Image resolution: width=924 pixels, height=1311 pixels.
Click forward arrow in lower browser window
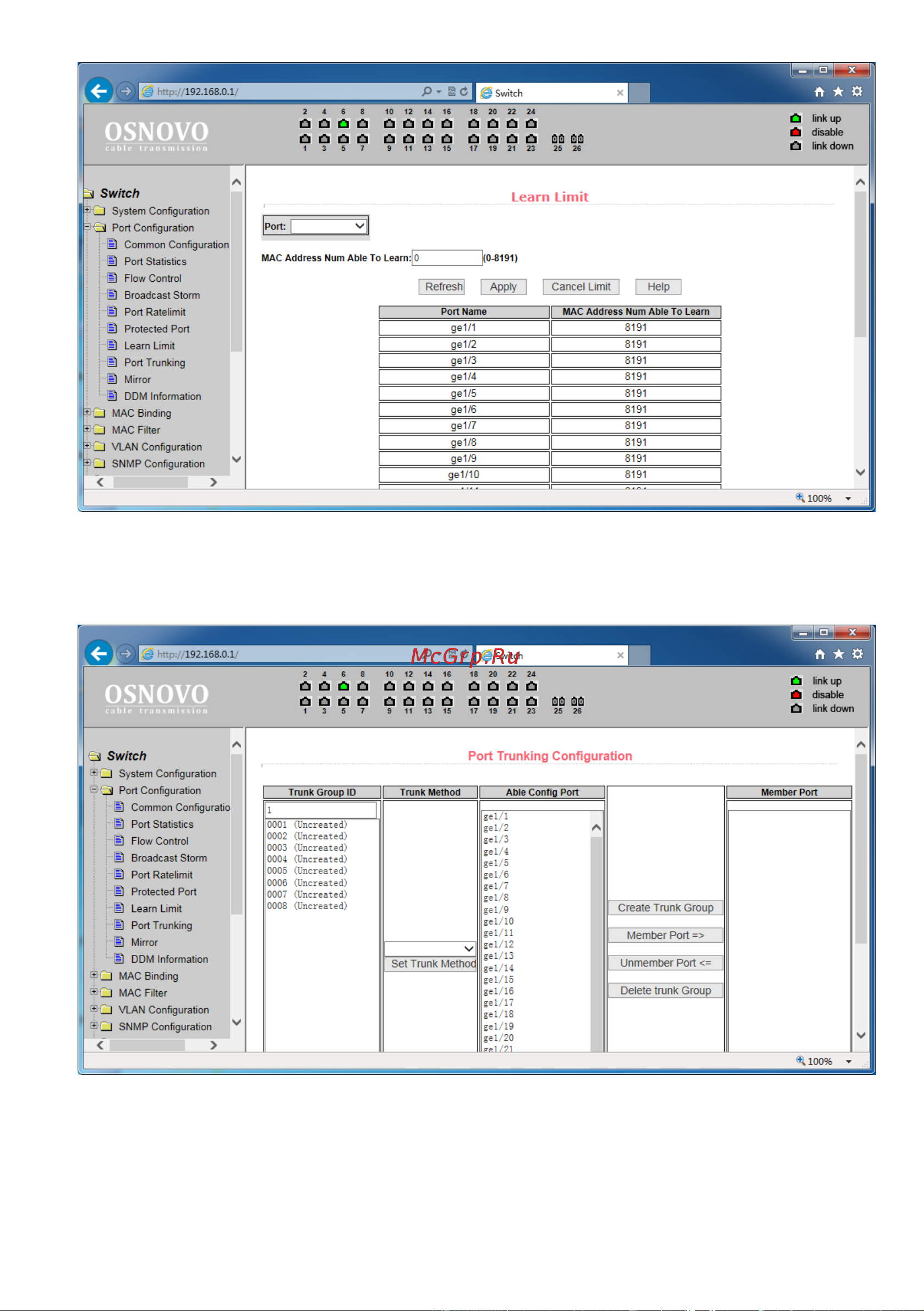125,654
